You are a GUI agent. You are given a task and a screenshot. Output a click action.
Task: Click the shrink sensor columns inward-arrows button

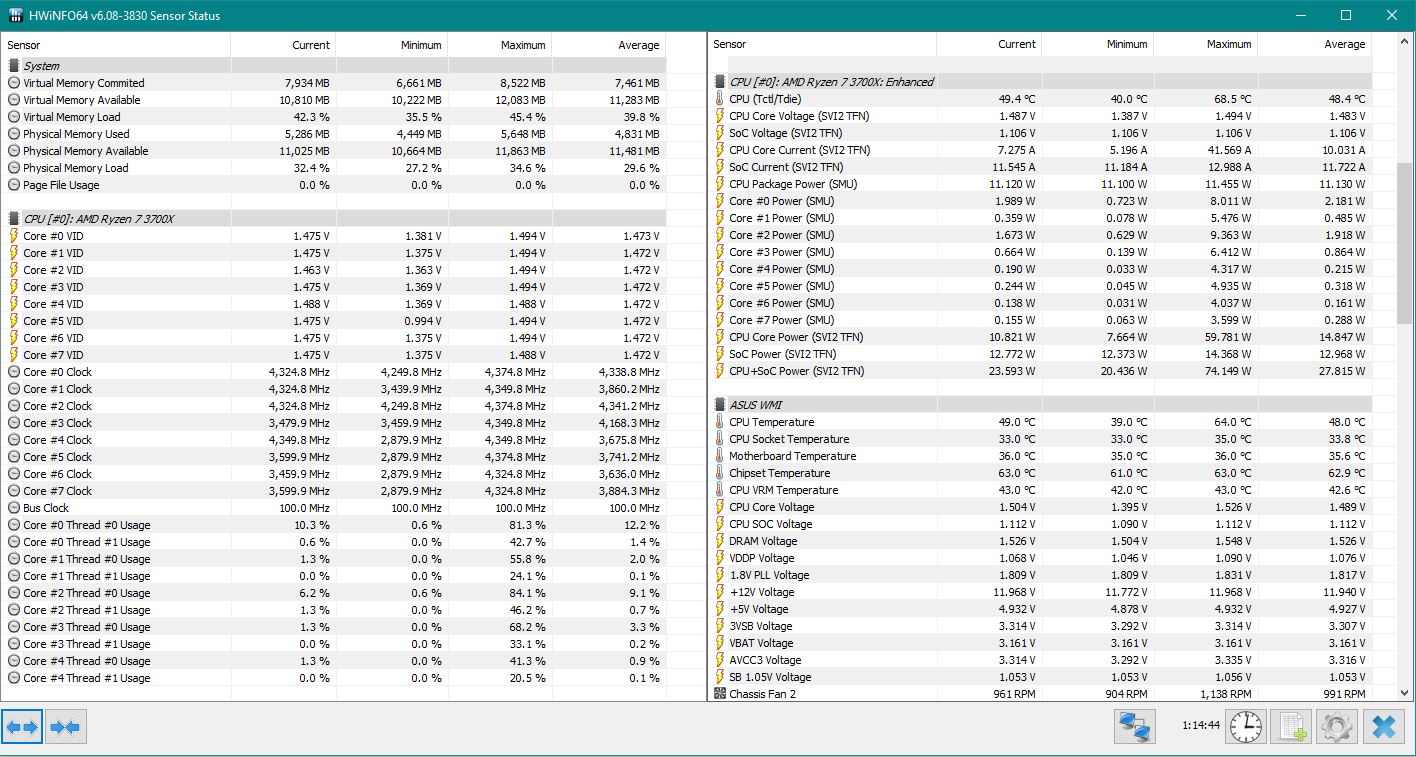(x=65, y=727)
